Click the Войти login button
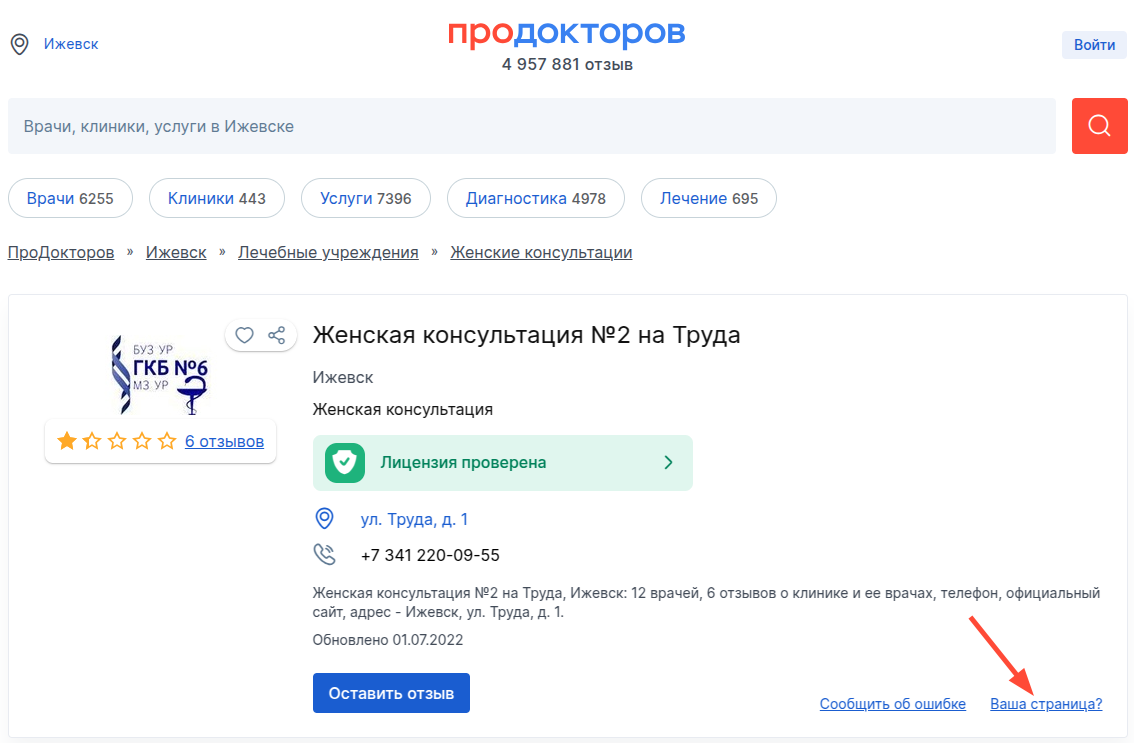1134x743 pixels. tap(1094, 45)
